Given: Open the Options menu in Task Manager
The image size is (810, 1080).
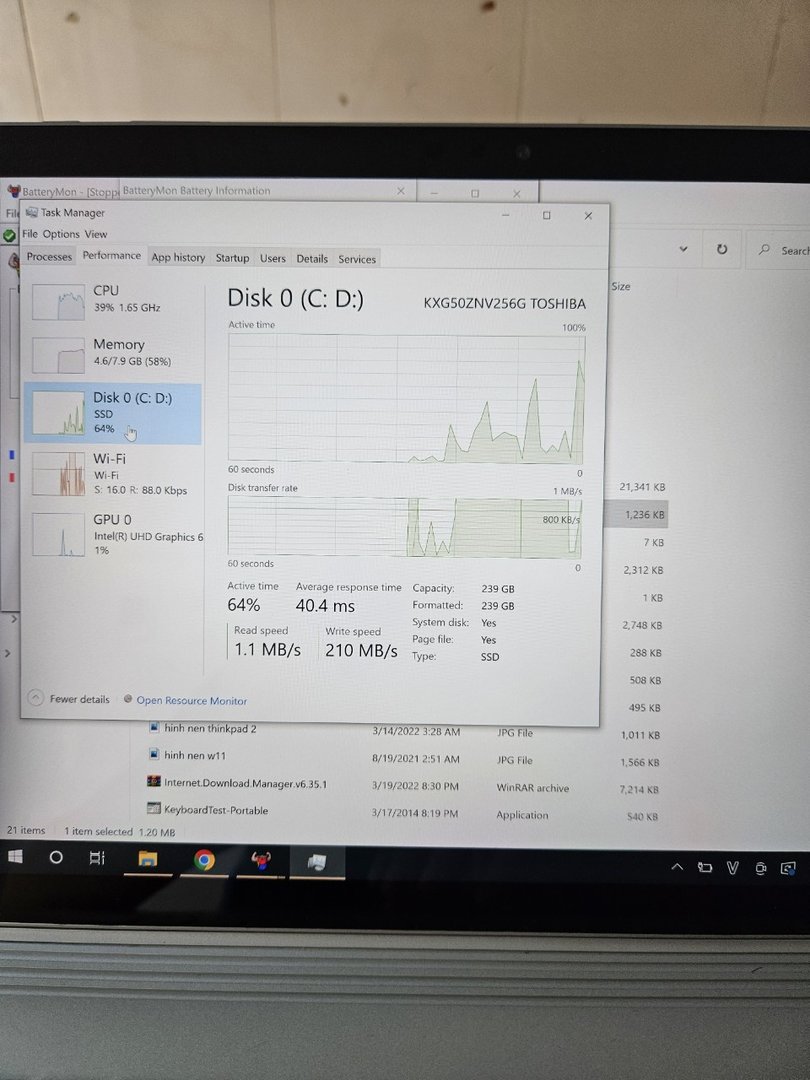Looking at the screenshot, I should 61,234.
